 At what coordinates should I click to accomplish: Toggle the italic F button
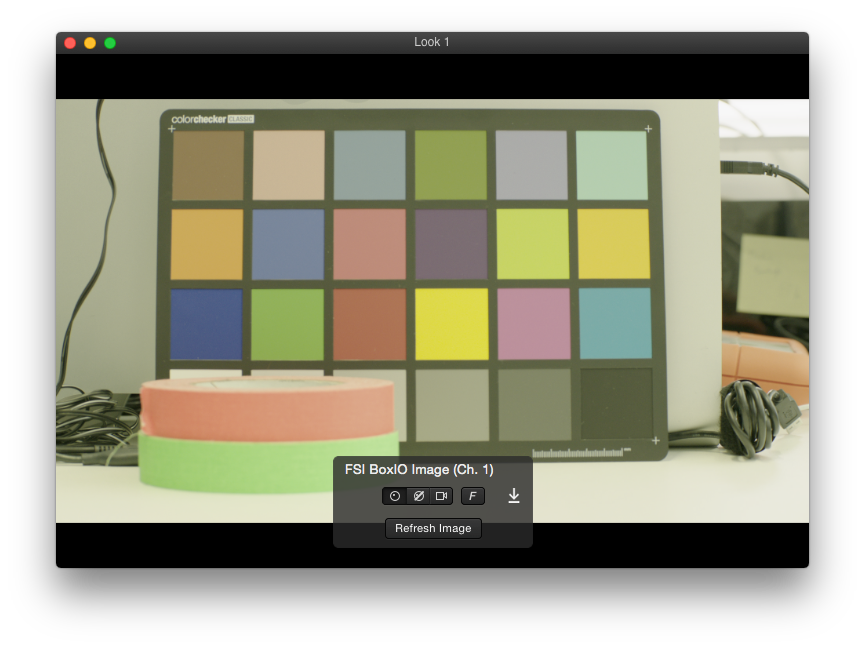click(x=473, y=496)
